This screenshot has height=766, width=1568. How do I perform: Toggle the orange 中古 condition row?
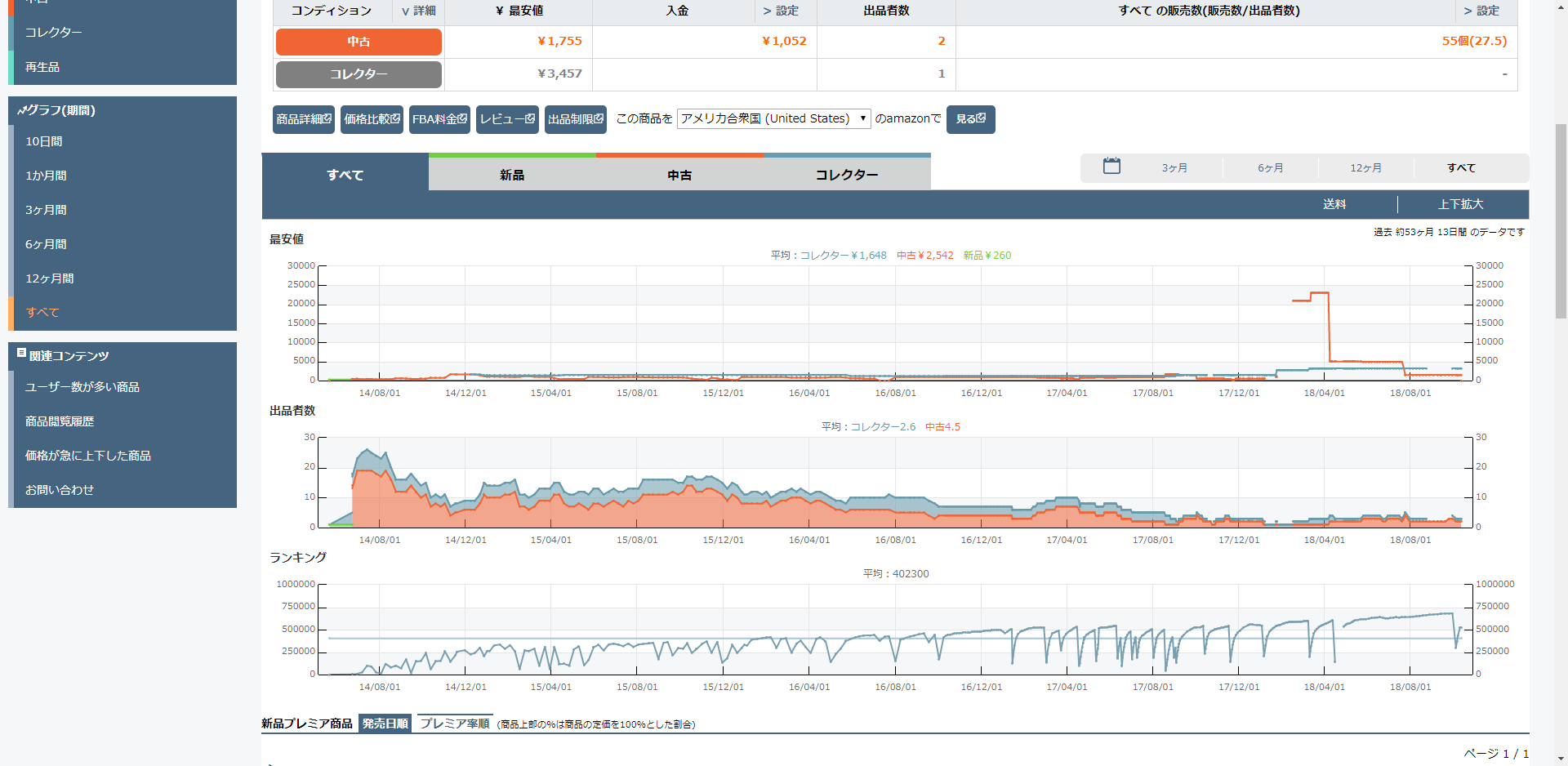pos(359,42)
